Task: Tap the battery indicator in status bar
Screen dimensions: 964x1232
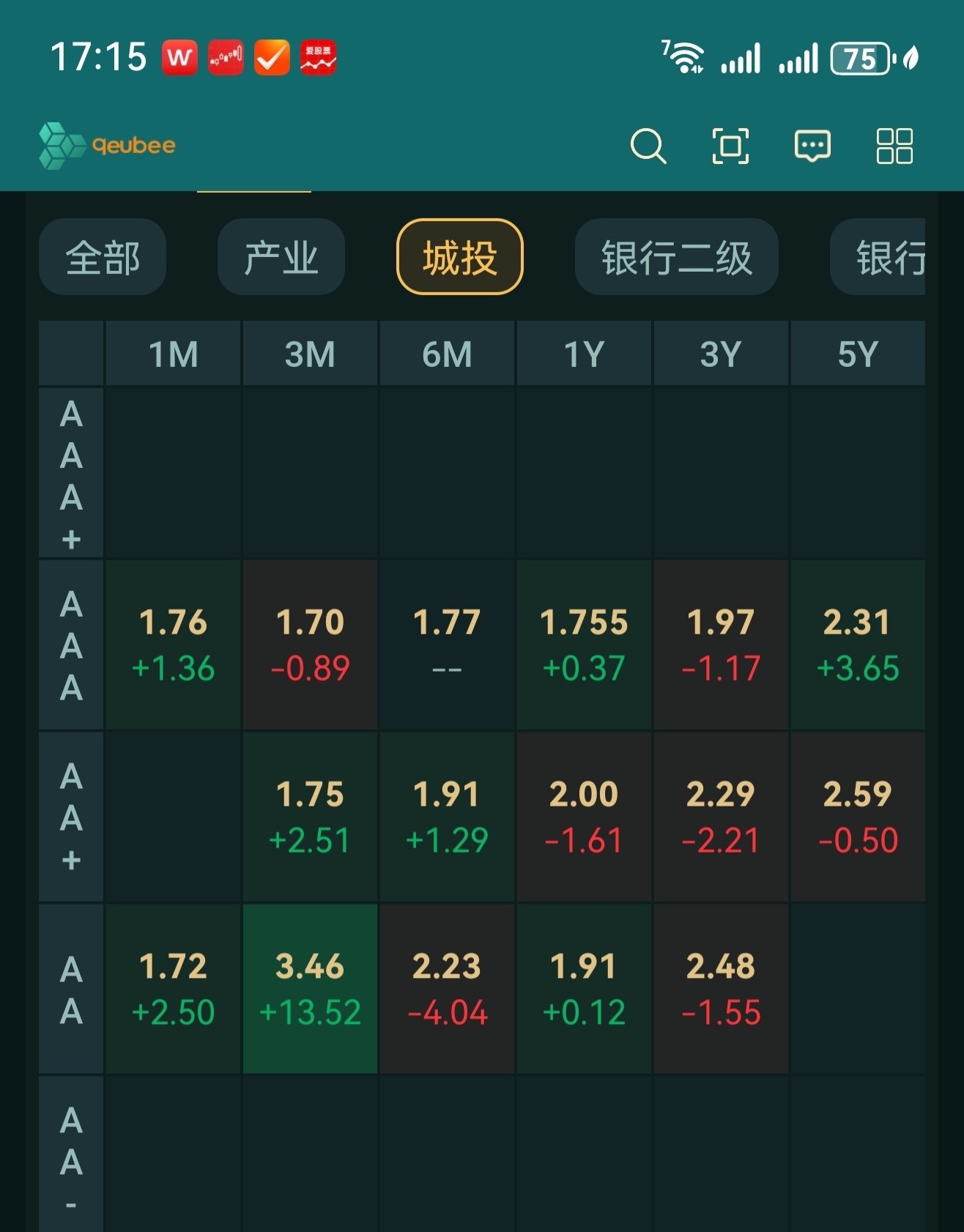Action: 861,59
